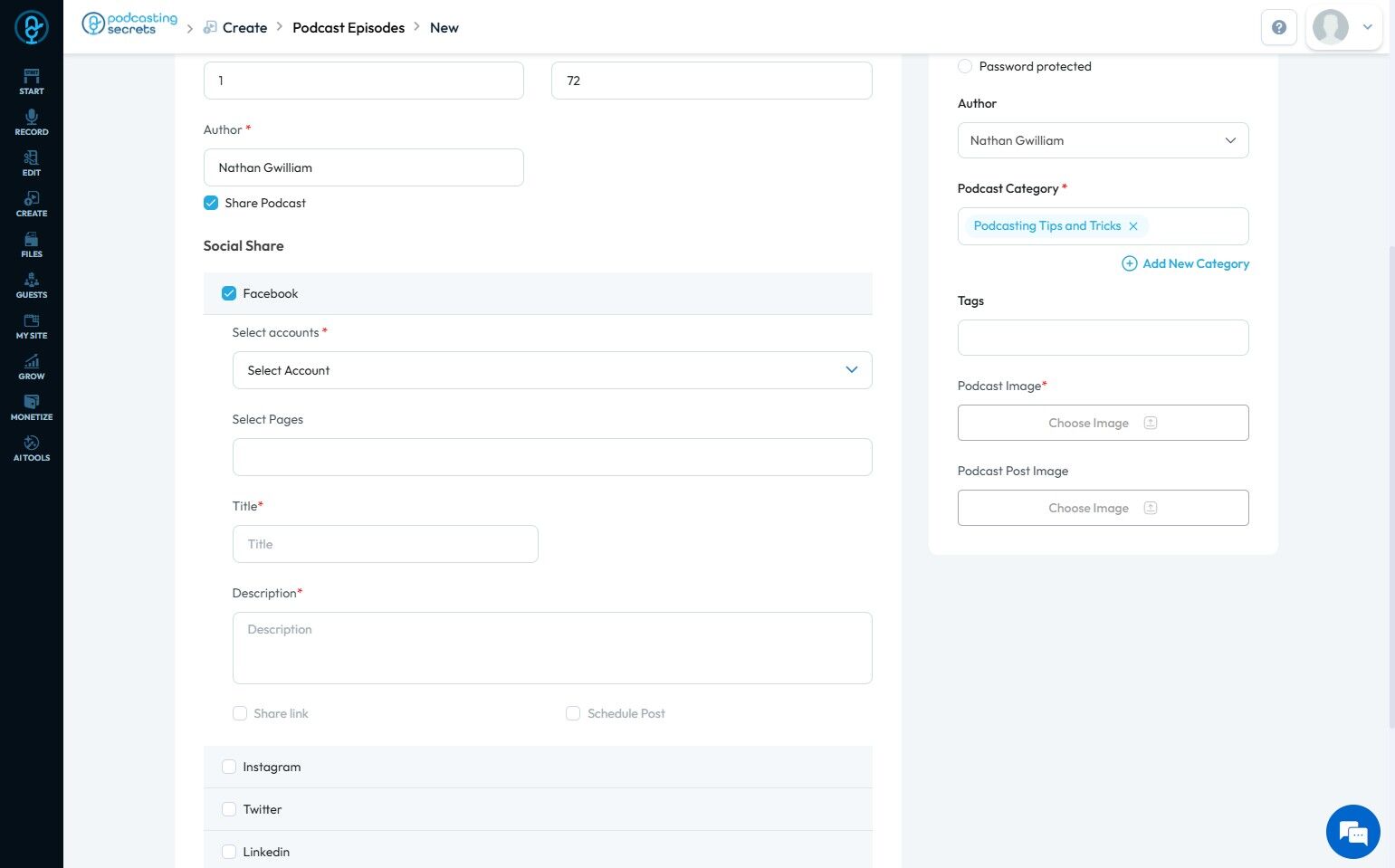Open AI Tools in the sidebar
Viewport: 1395px width, 868px height.
32,448
